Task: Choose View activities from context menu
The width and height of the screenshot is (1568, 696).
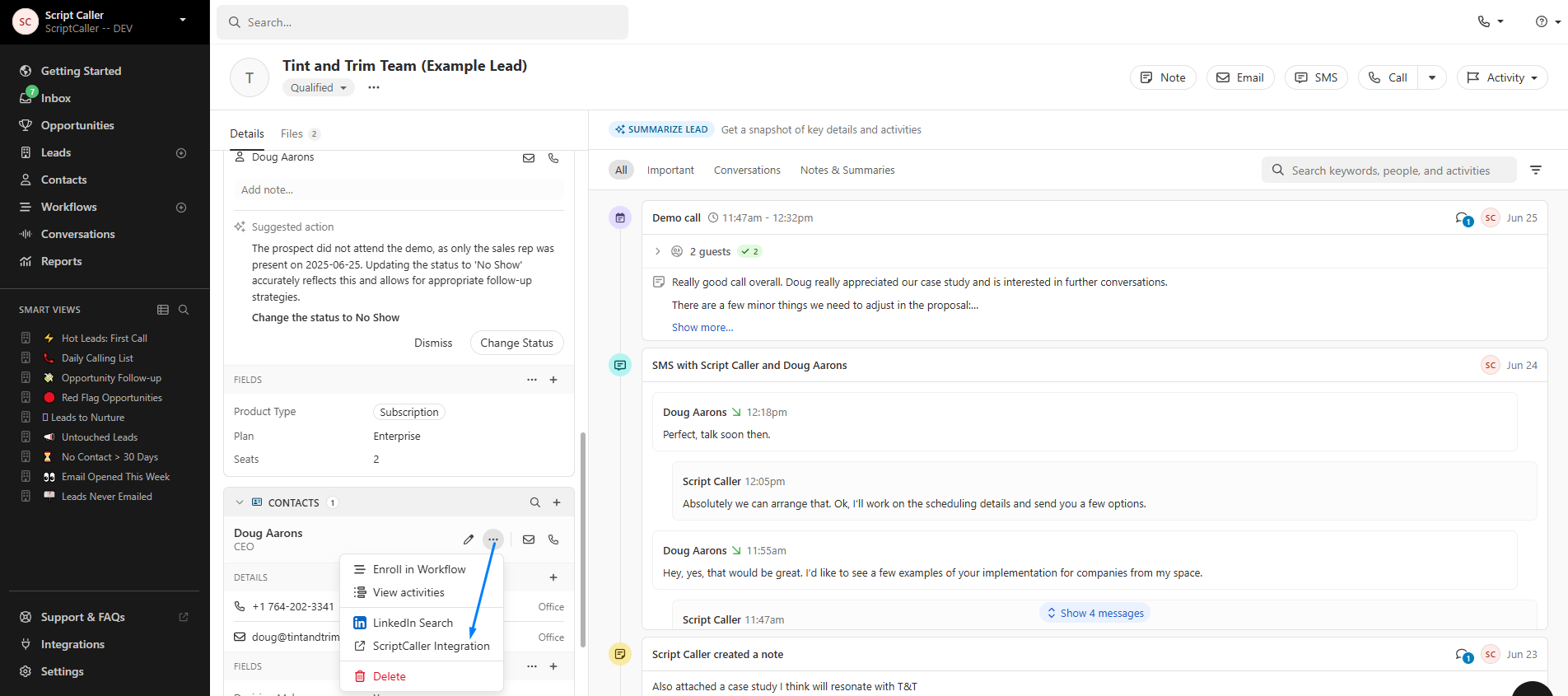Action: [x=421, y=592]
